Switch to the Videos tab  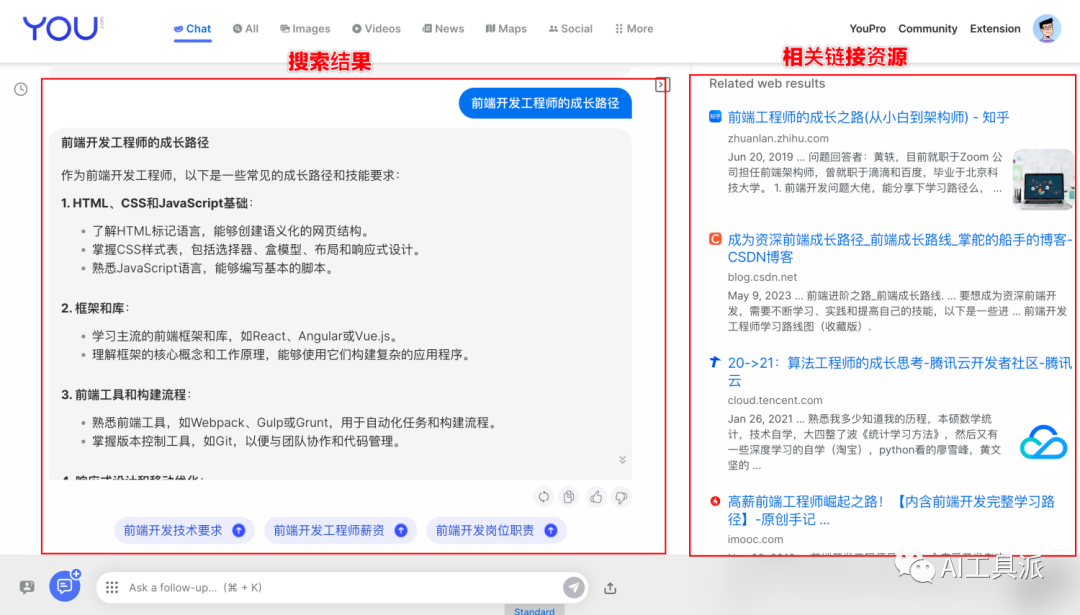376,29
